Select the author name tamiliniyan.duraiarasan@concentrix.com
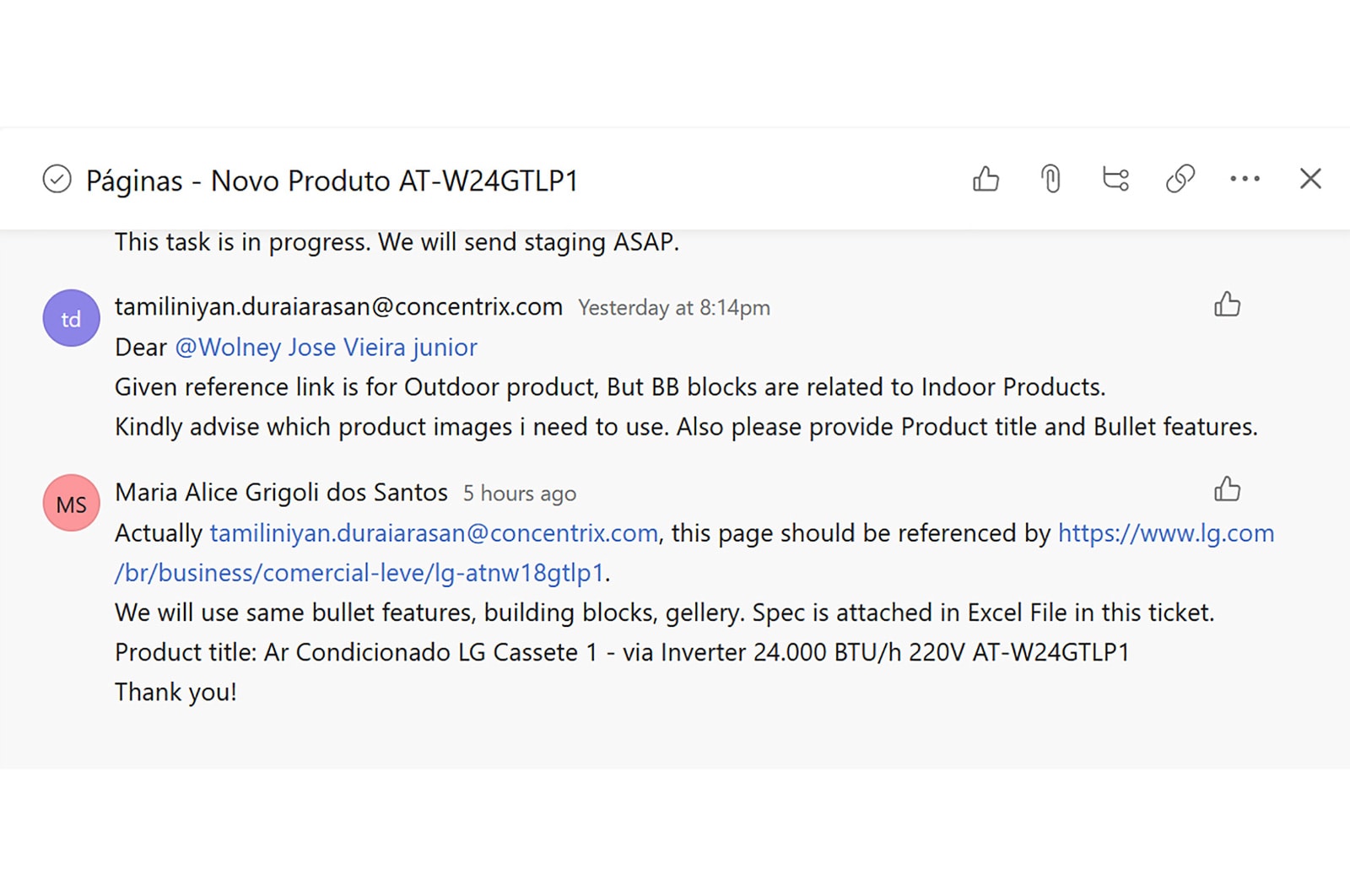 (338, 307)
